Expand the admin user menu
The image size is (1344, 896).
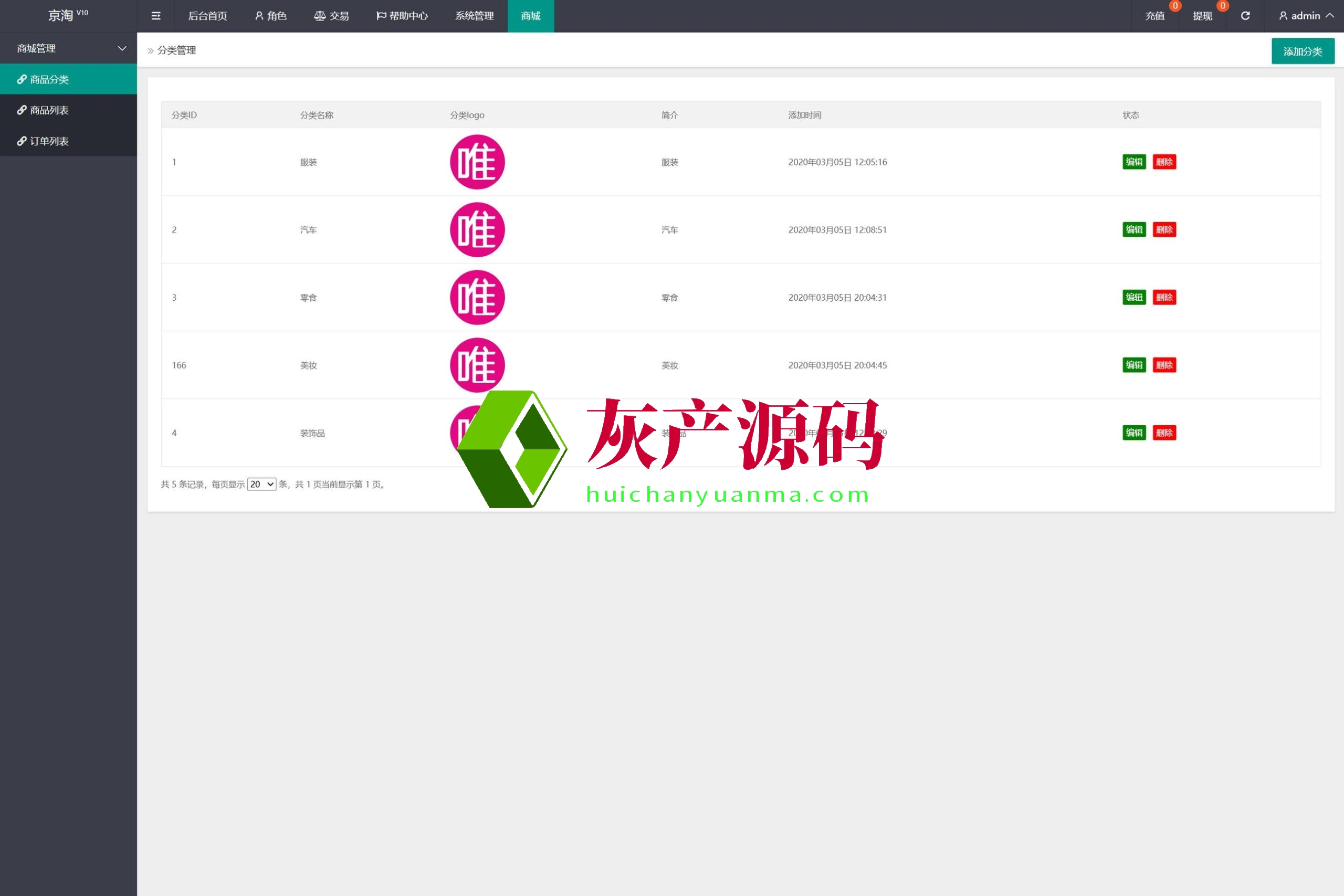1306,16
